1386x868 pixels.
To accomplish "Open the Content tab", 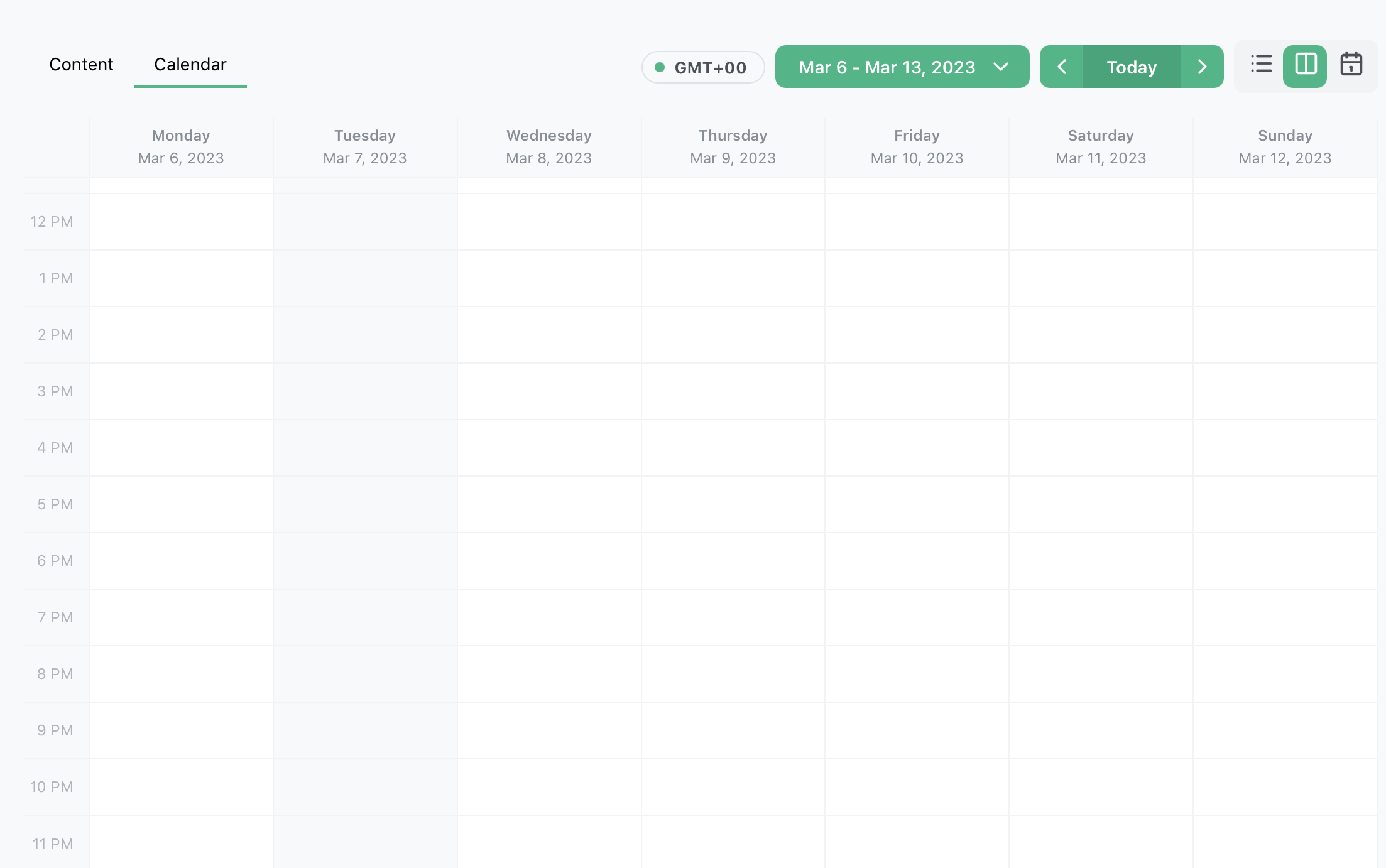I will 81,65.
